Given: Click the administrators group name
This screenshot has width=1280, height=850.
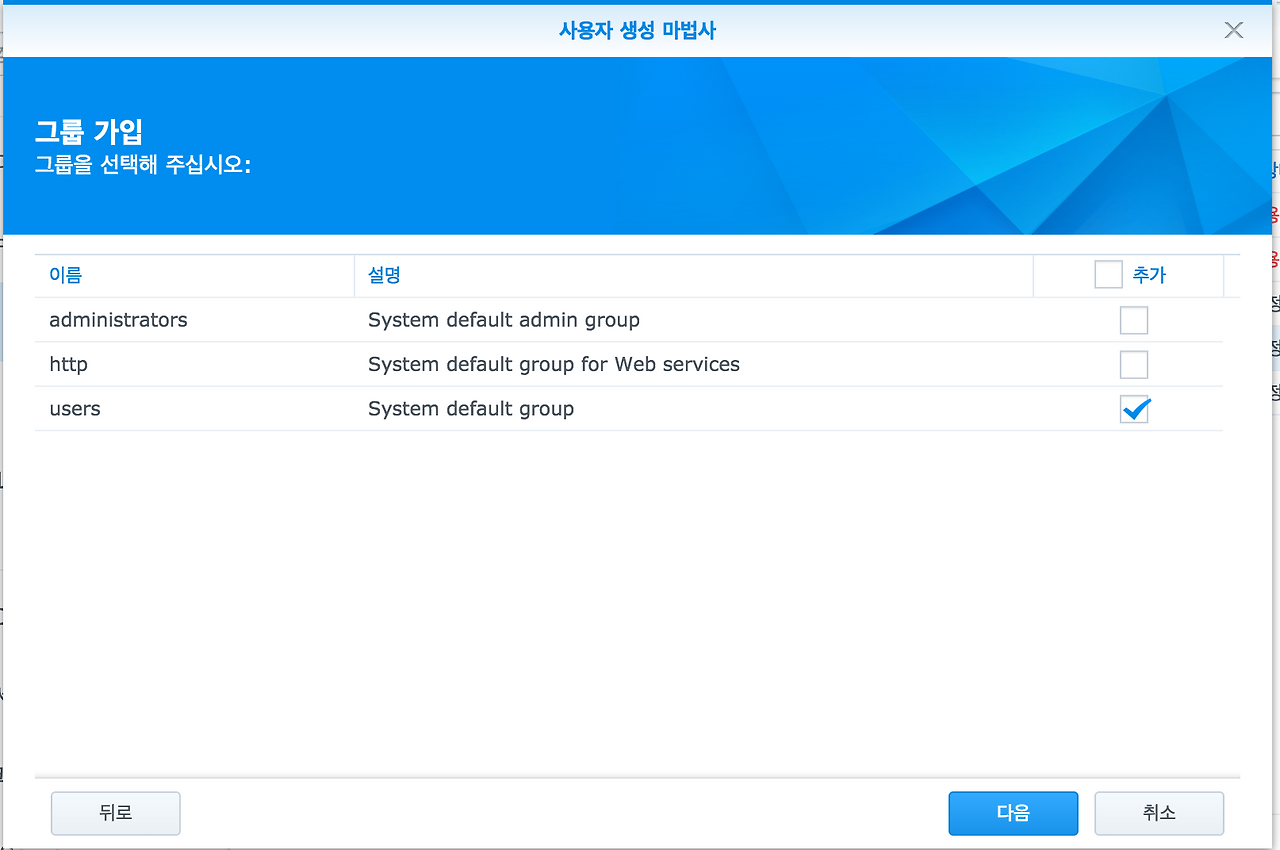Looking at the screenshot, I should pyautogui.click(x=118, y=319).
